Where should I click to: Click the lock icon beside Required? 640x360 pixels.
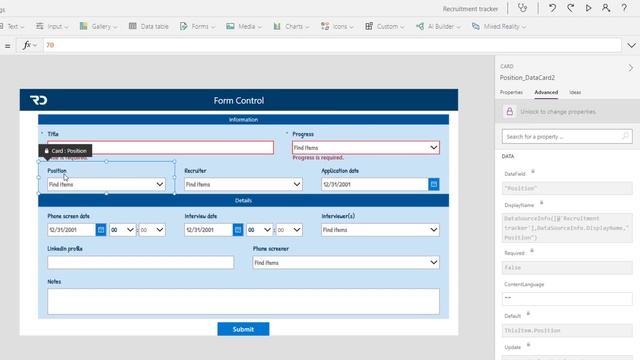coord(532,251)
